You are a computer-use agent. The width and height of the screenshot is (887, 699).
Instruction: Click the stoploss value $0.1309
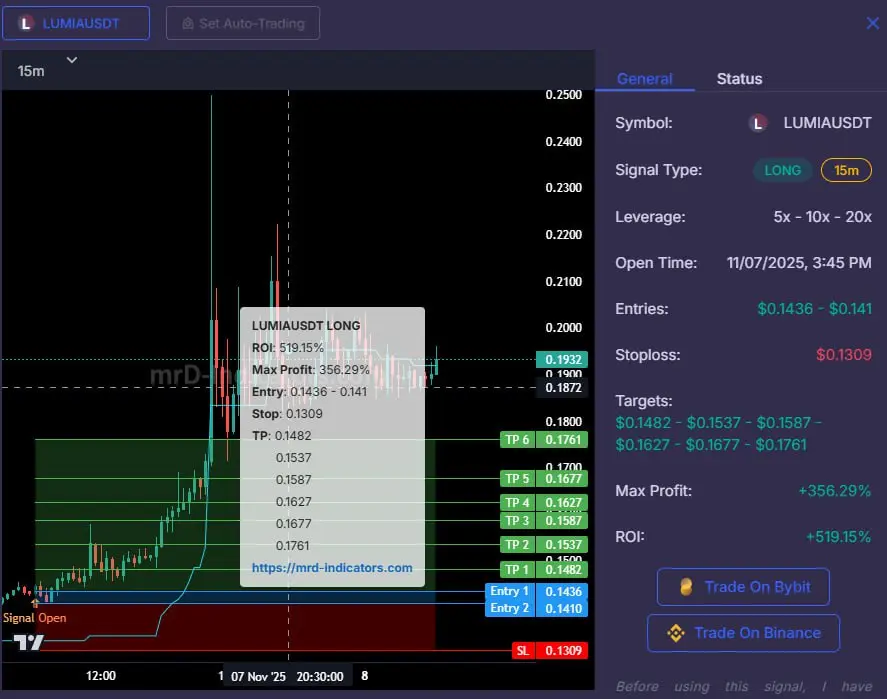tap(843, 355)
